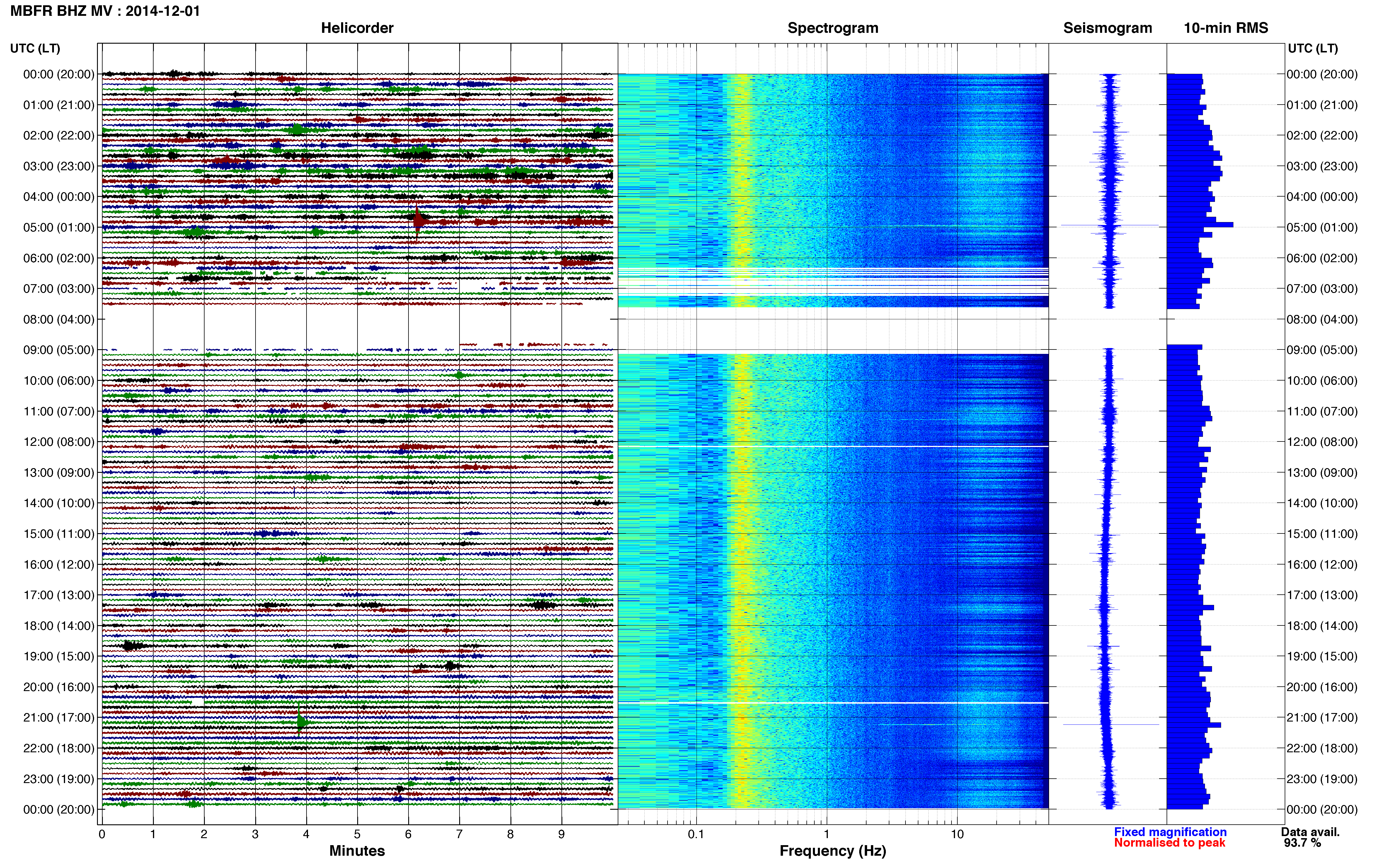Click left time label 23:00 (19:00)

point(59,779)
